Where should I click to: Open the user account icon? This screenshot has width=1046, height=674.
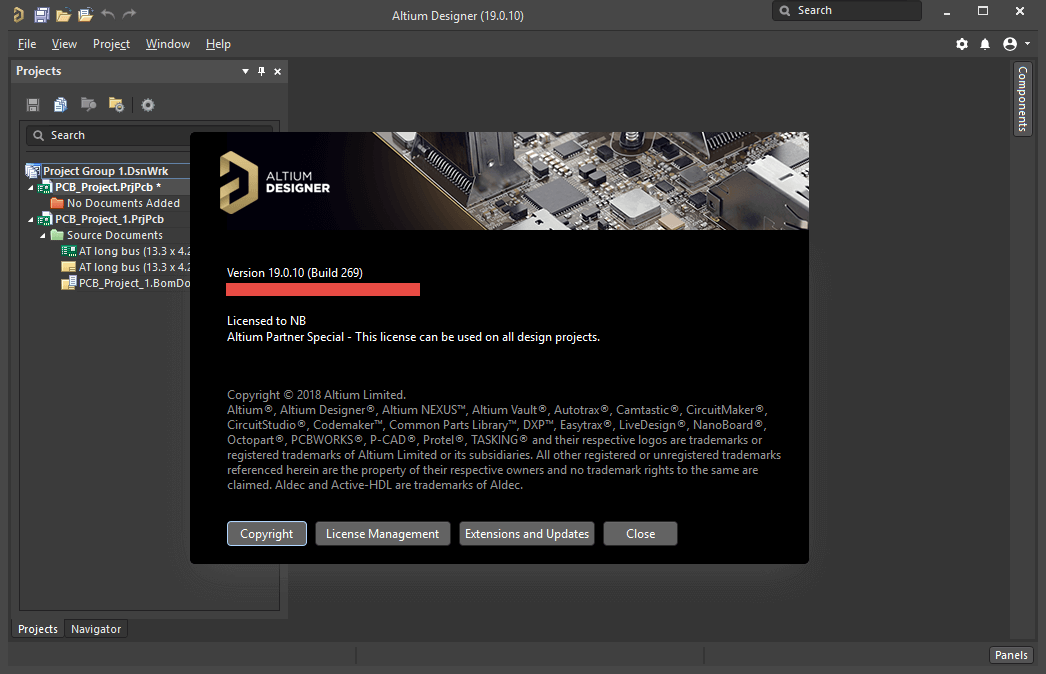(1010, 44)
